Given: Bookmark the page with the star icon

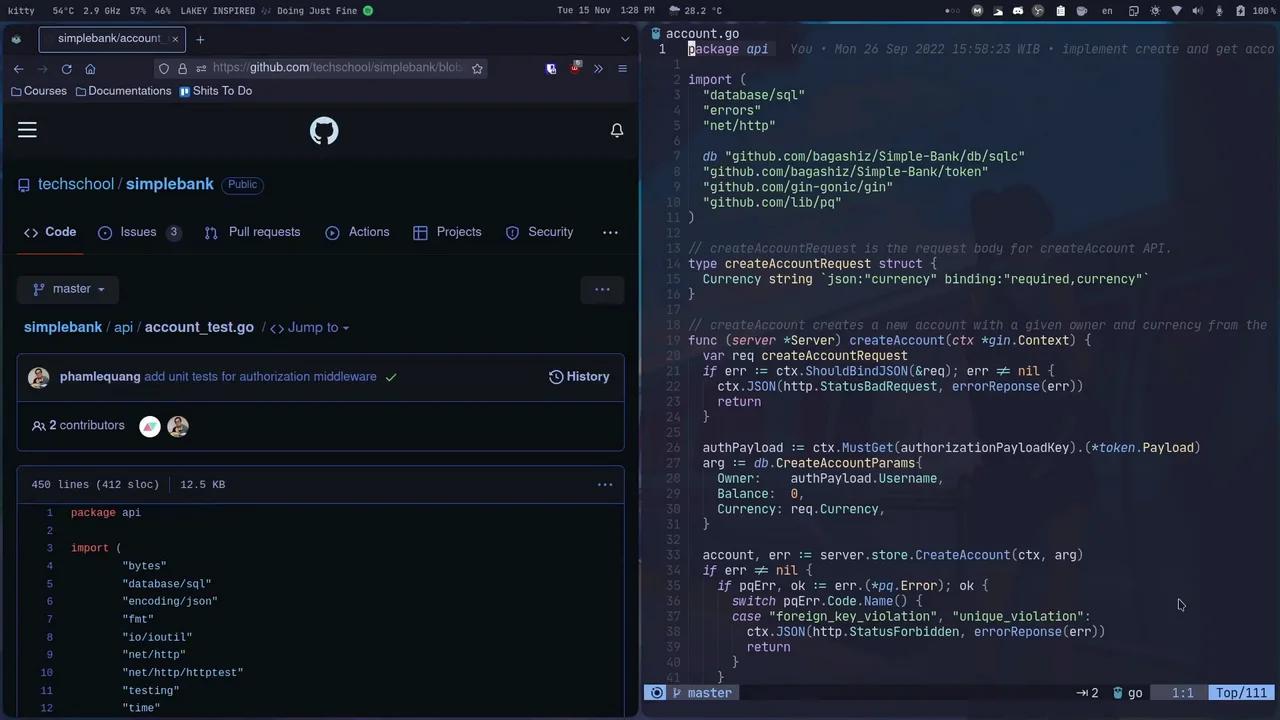Looking at the screenshot, I should (477, 67).
